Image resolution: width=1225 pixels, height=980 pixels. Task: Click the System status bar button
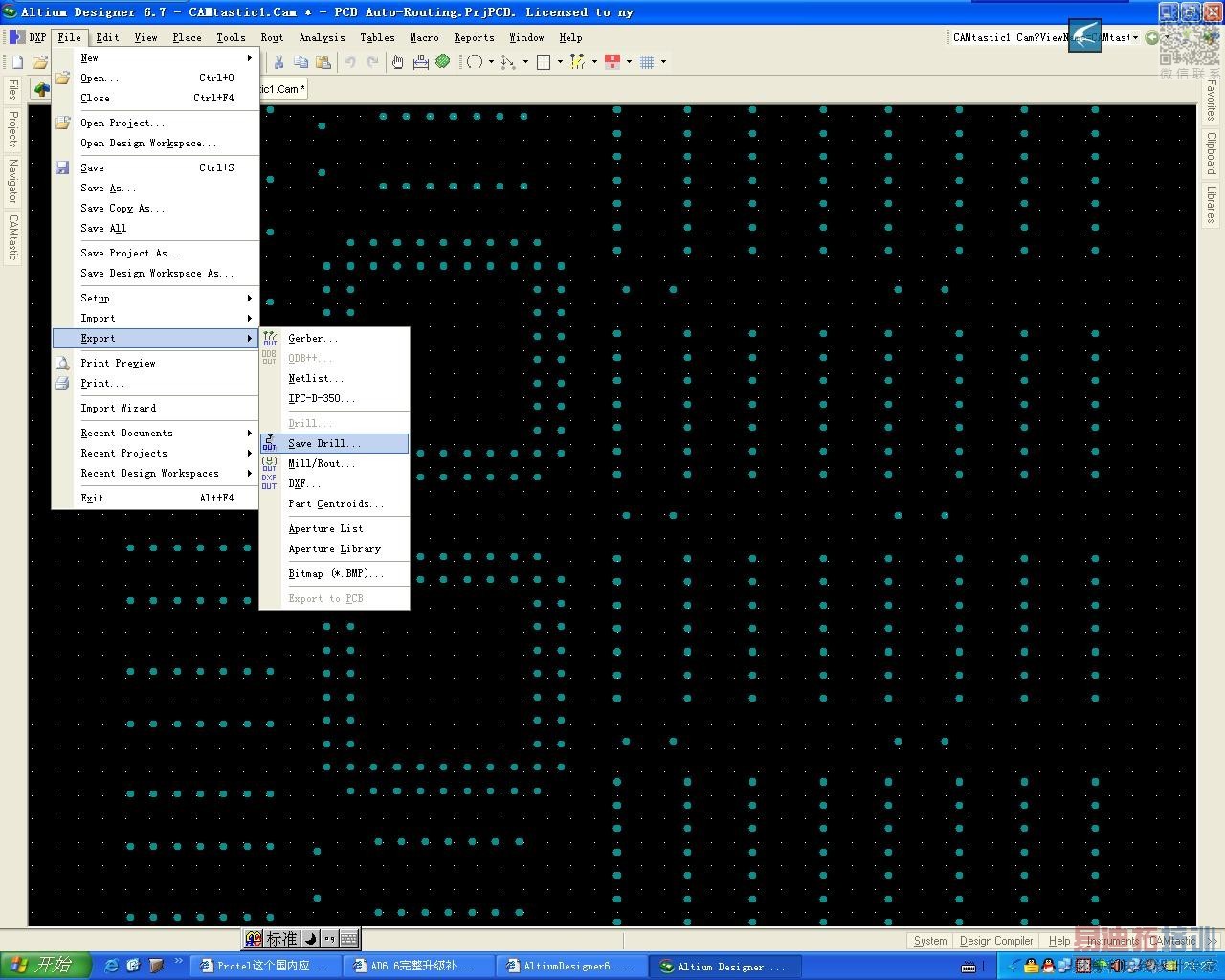(930, 941)
